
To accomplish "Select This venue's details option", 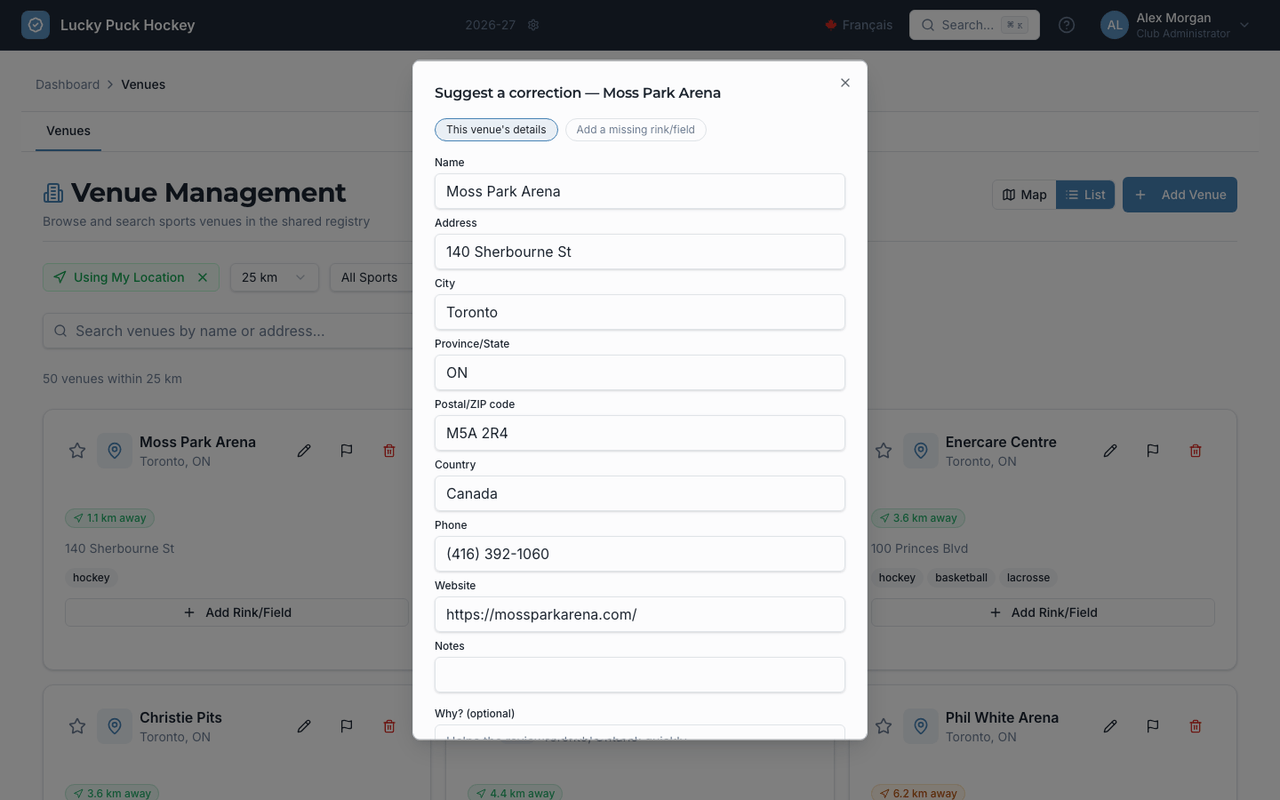I will click(496, 129).
